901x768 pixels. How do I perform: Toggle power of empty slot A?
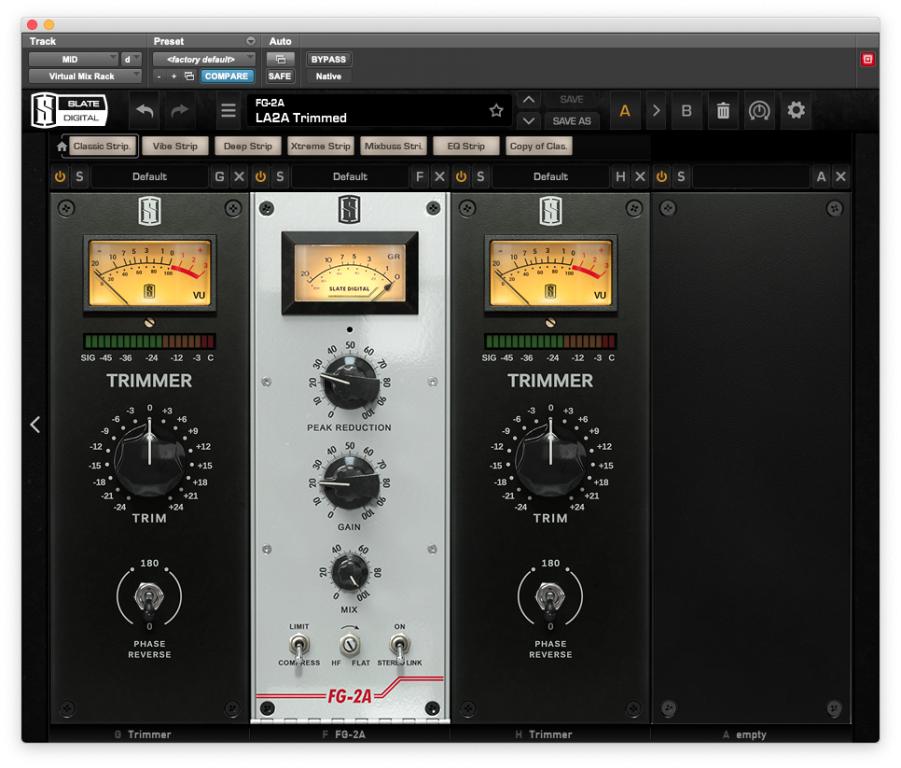tap(661, 177)
